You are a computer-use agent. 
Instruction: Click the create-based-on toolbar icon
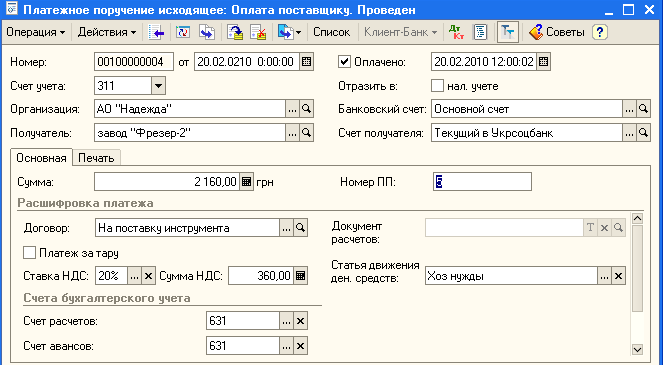tap(285, 32)
